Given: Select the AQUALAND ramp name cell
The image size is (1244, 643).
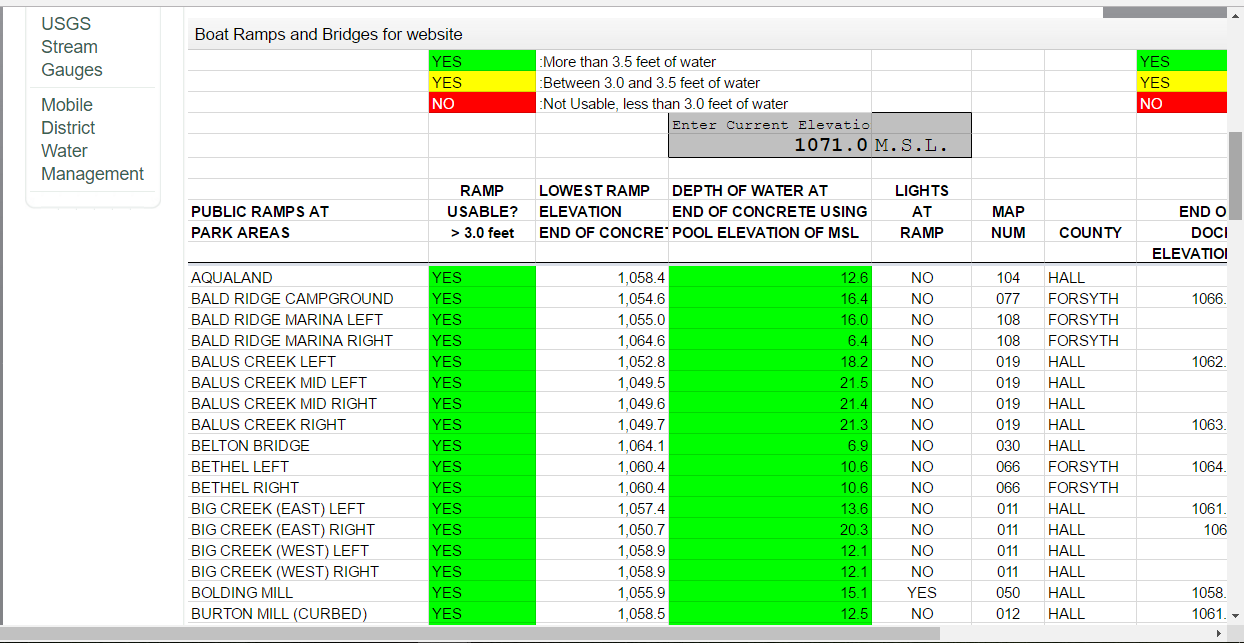Looking at the screenshot, I should tap(232, 278).
